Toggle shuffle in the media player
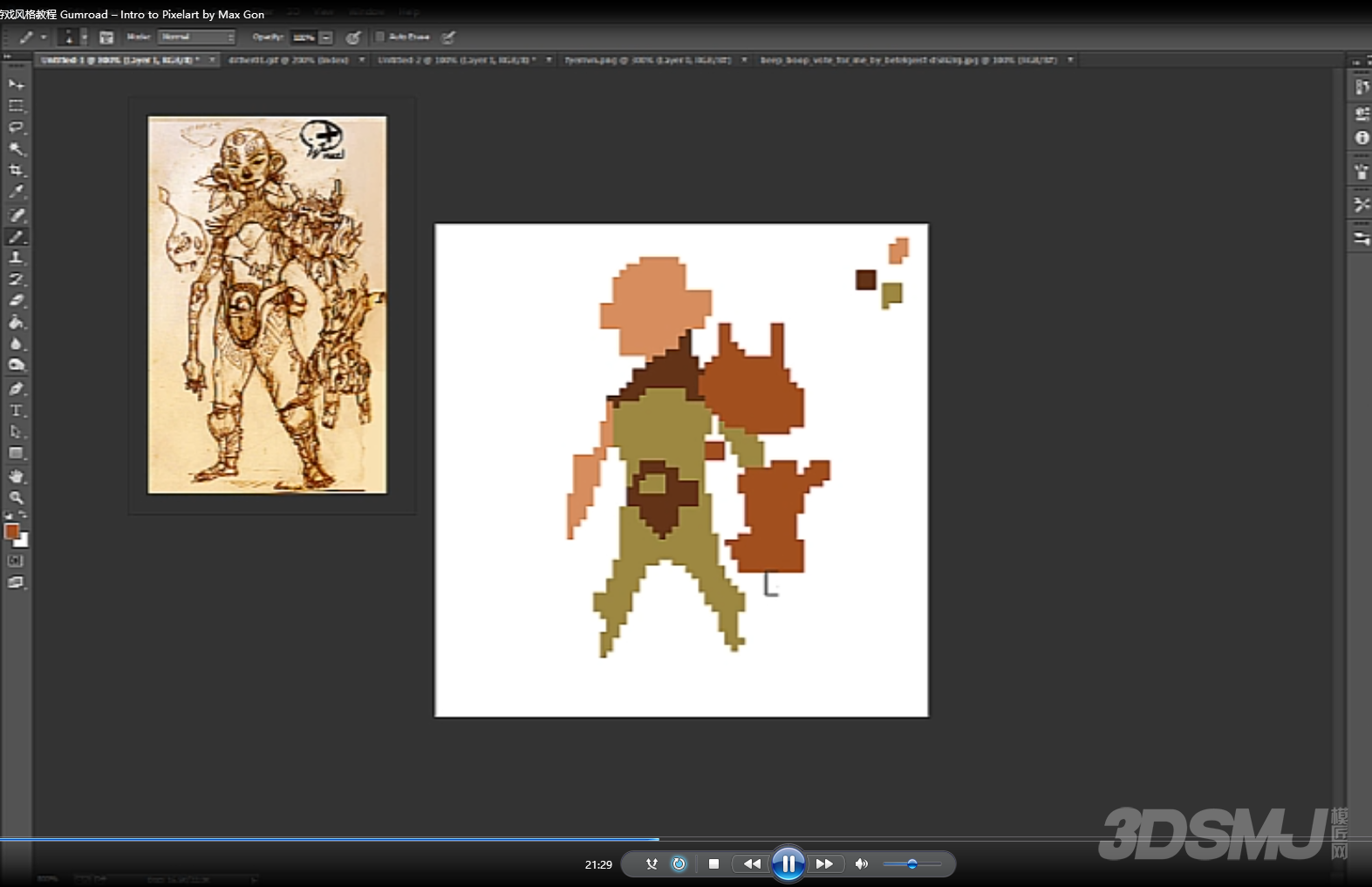This screenshot has height=887, width=1372. coord(651,864)
